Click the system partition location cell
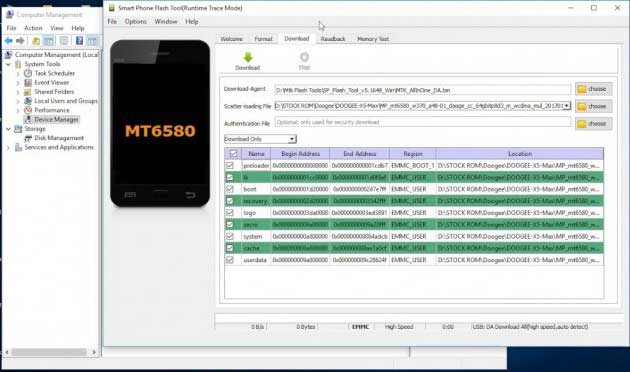The height and width of the screenshot is (372, 630). pyautogui.click(x=519, y=236)
